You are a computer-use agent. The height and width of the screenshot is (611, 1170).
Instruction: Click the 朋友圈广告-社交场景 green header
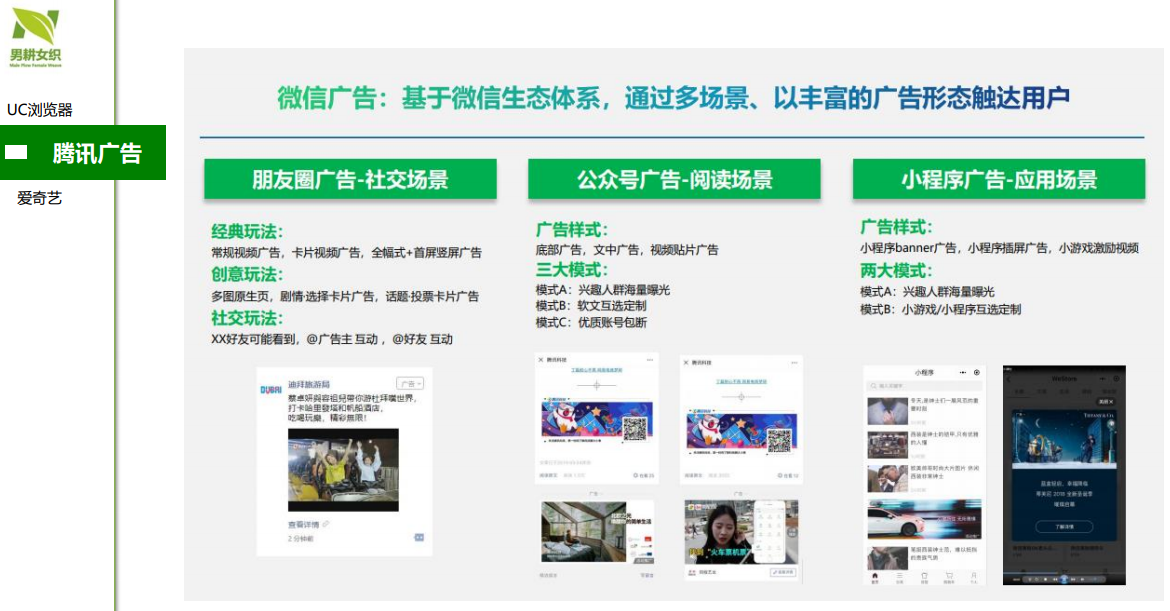tap(351, 179)
